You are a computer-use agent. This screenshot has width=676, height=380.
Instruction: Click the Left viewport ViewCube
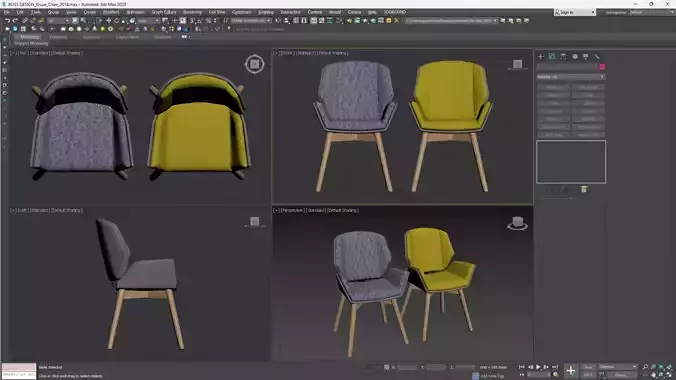254,222
